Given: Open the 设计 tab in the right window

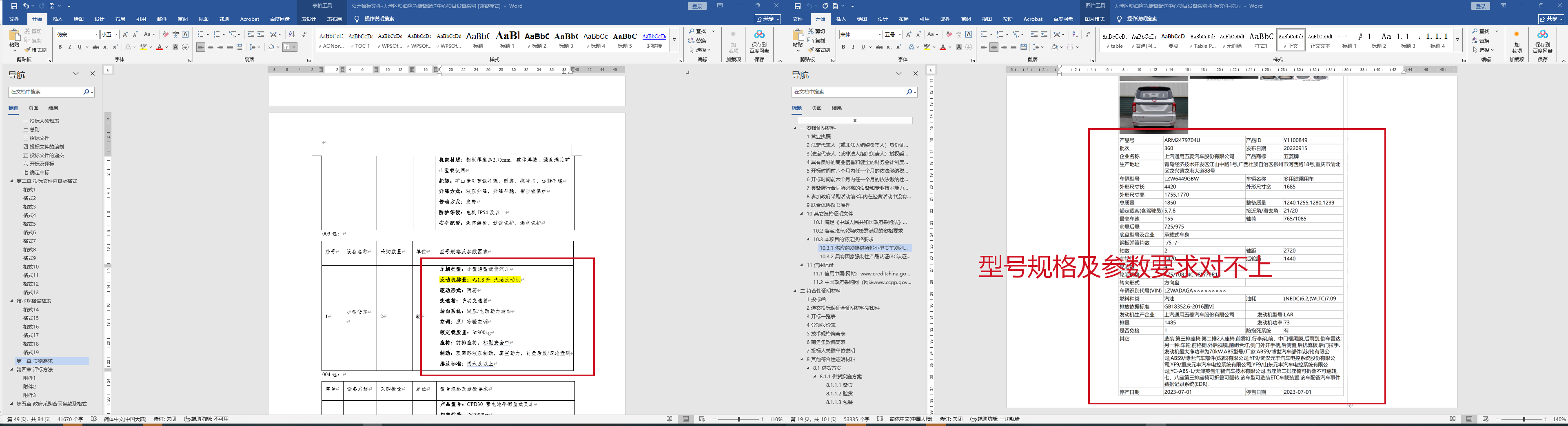Looking at the screenshot, I should [883, 19].
